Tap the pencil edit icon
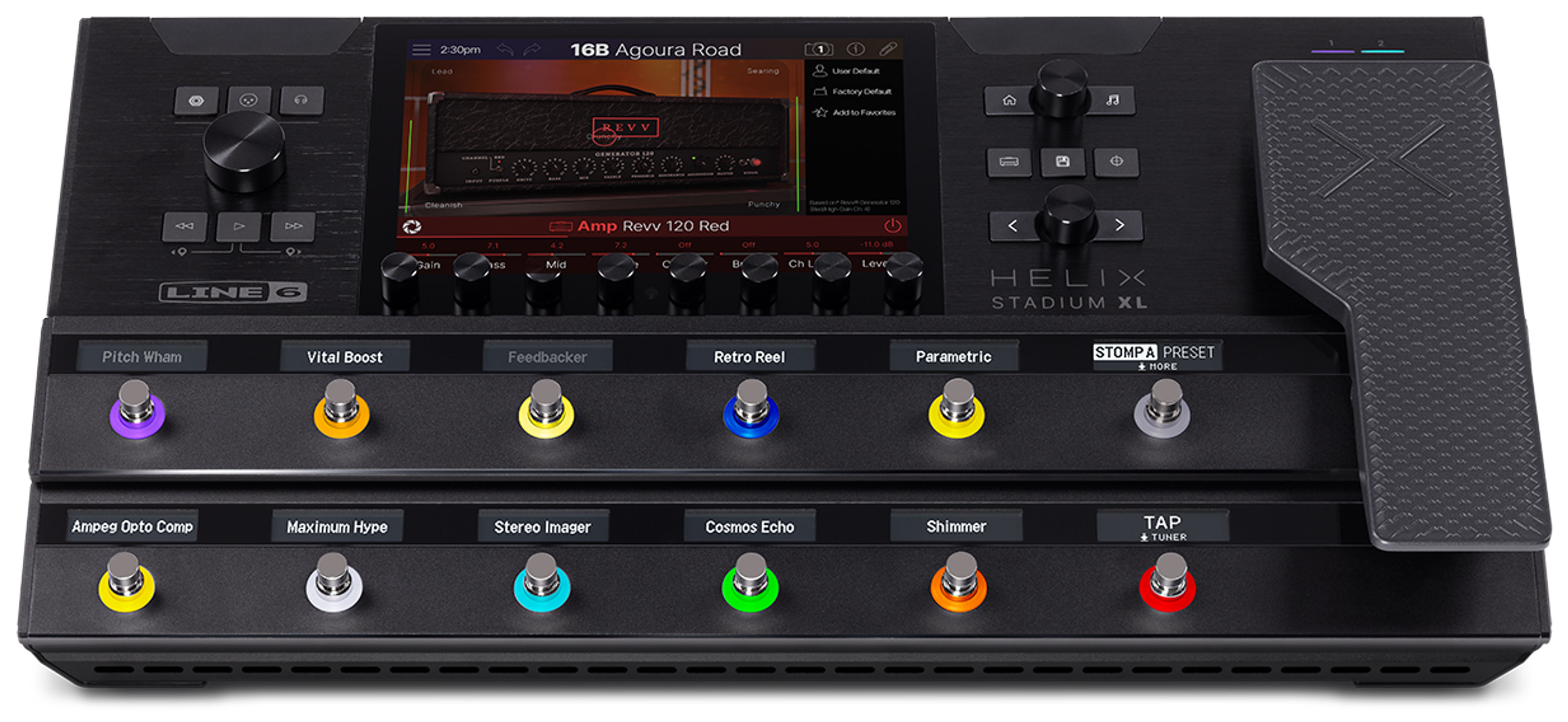Screen dimensions: 1568x722 [x=888, y=49]
